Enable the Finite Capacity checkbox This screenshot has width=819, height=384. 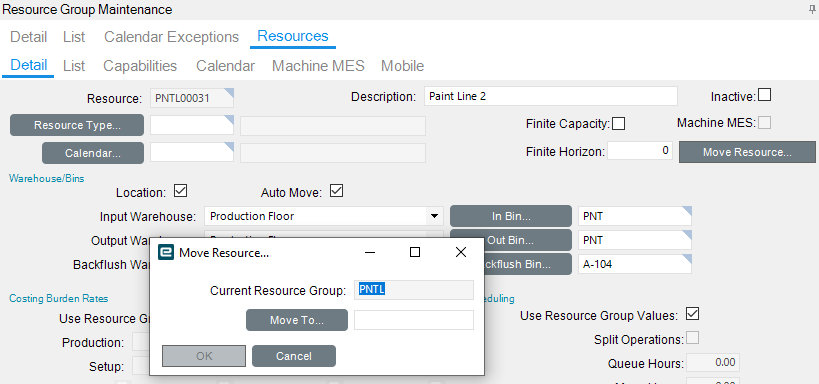coord(618,124)
